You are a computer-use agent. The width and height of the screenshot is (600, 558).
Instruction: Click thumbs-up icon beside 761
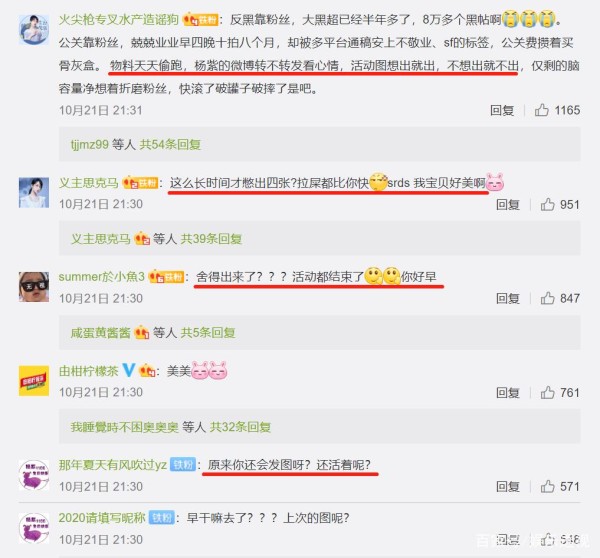[x=548, y=392]
